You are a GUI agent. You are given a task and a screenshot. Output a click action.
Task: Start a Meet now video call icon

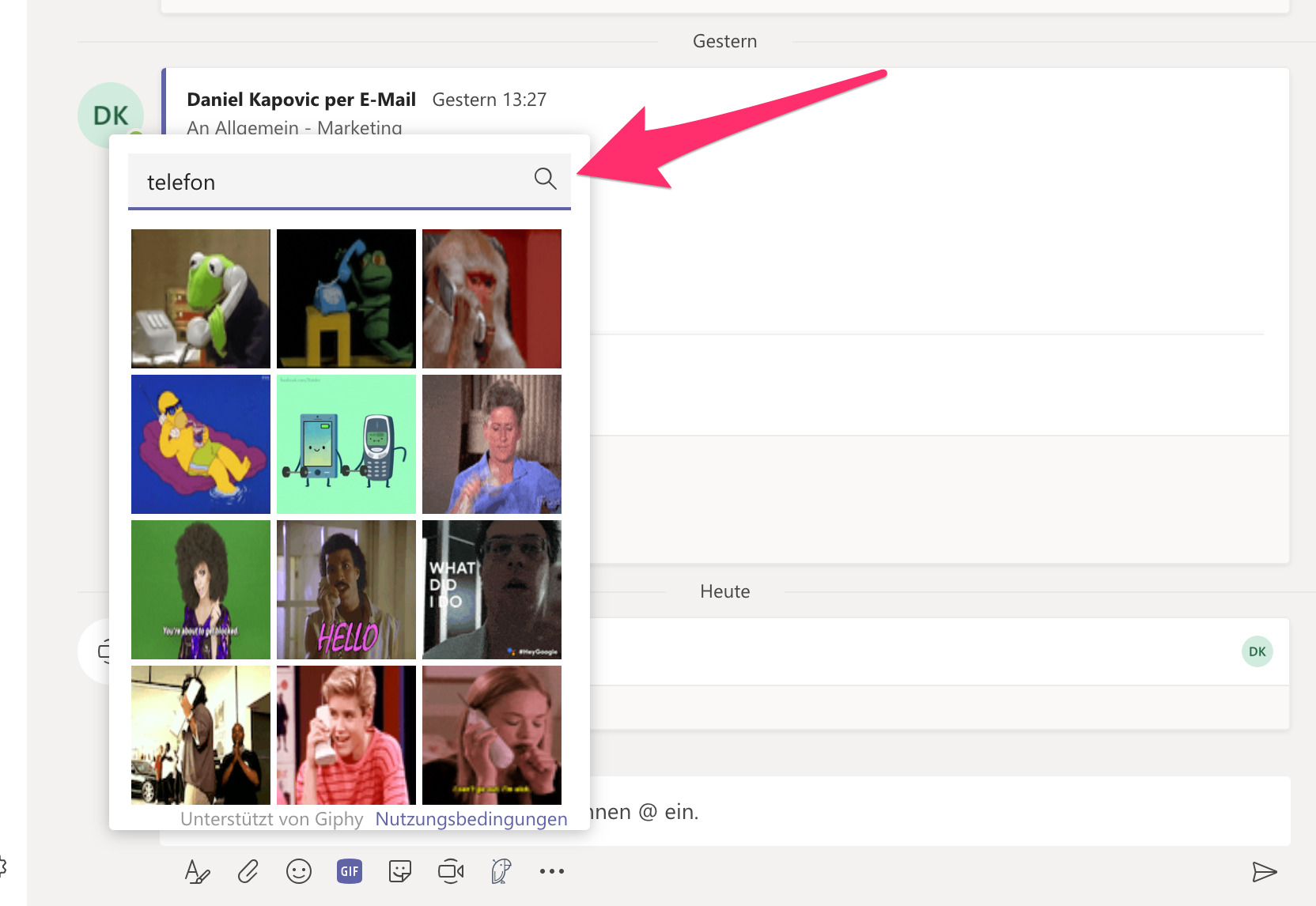451,871
